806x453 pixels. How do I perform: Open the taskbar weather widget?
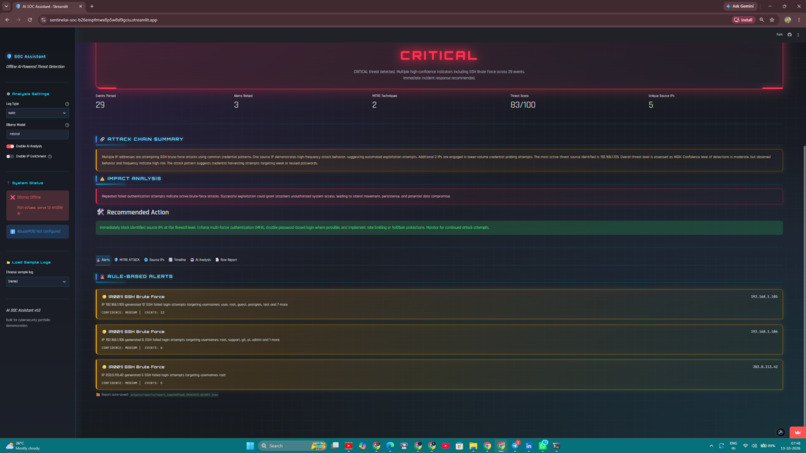[23, 446]
